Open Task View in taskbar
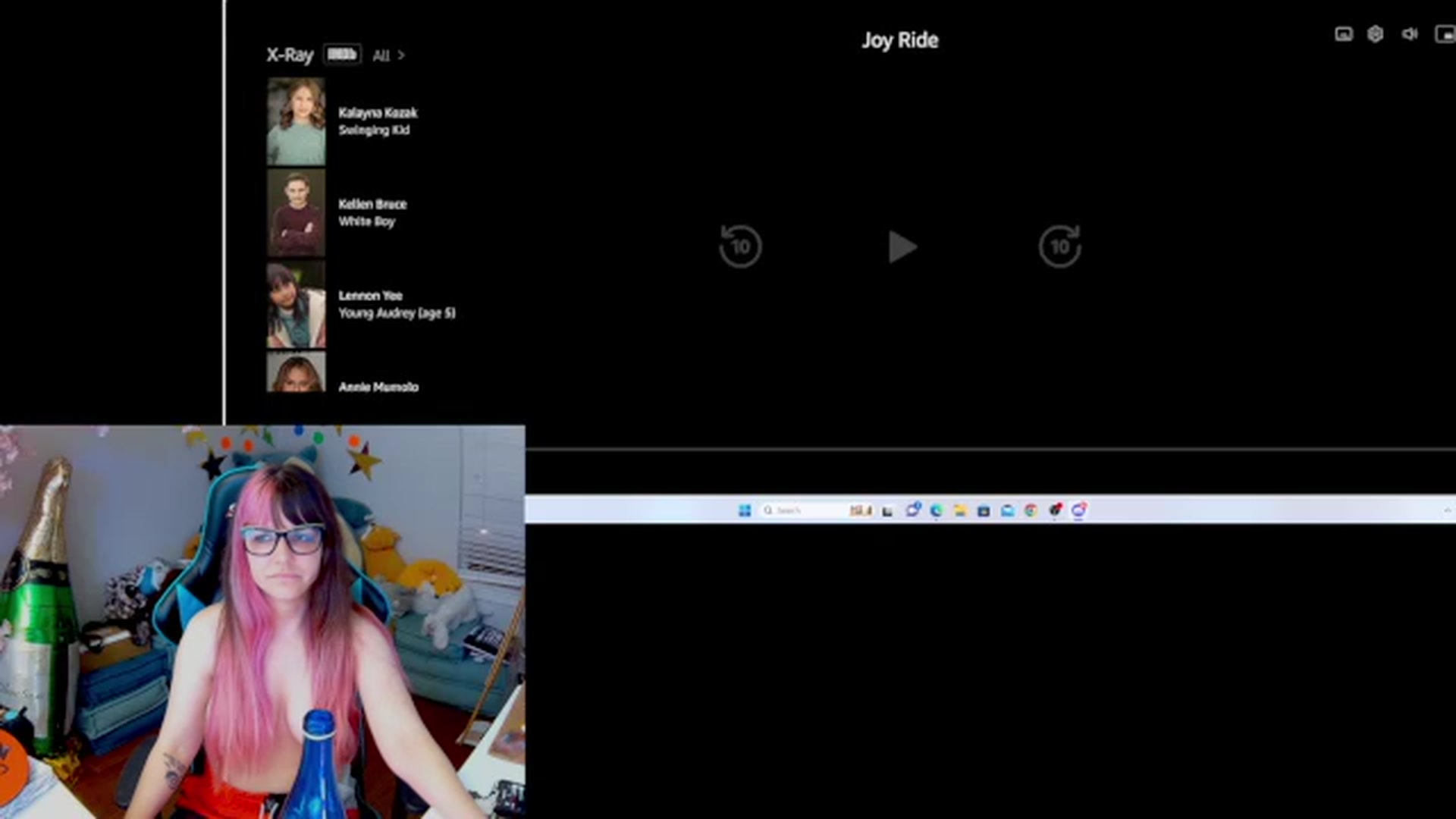The image size is (1456, 819). point(887,510)
